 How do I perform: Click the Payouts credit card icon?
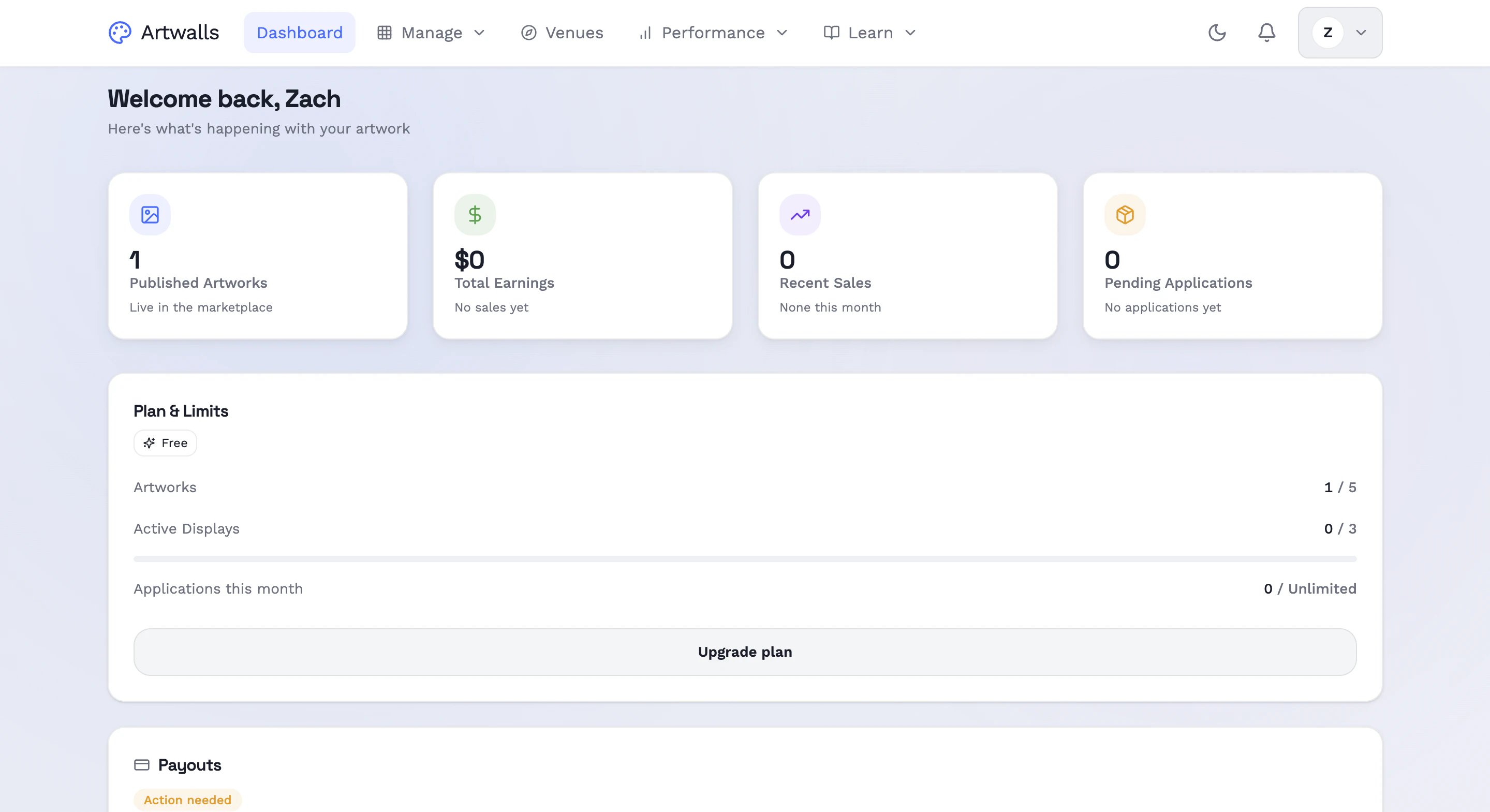tap(142, 764)
